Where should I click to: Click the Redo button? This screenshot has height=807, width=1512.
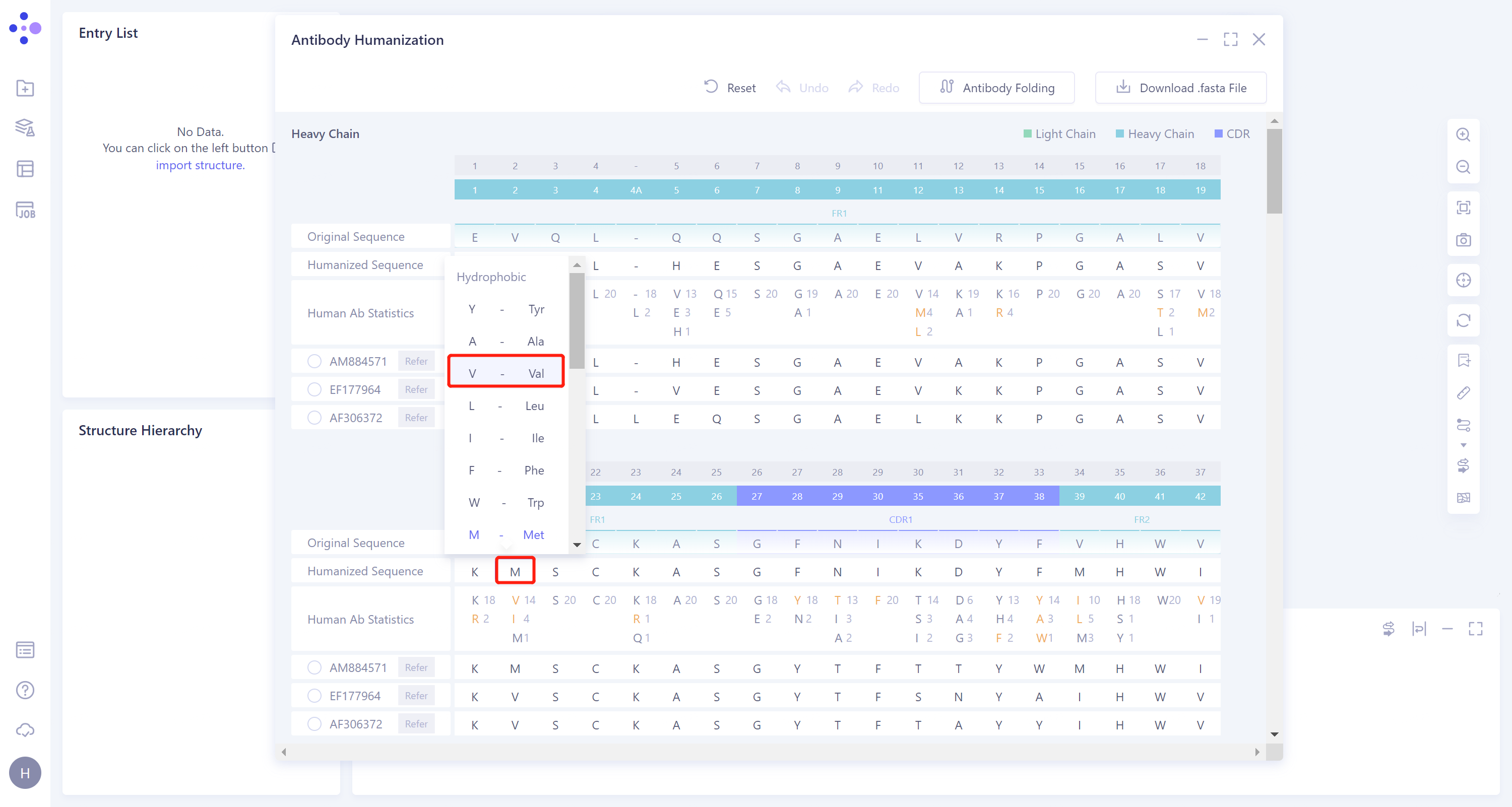tap(873, 87)
